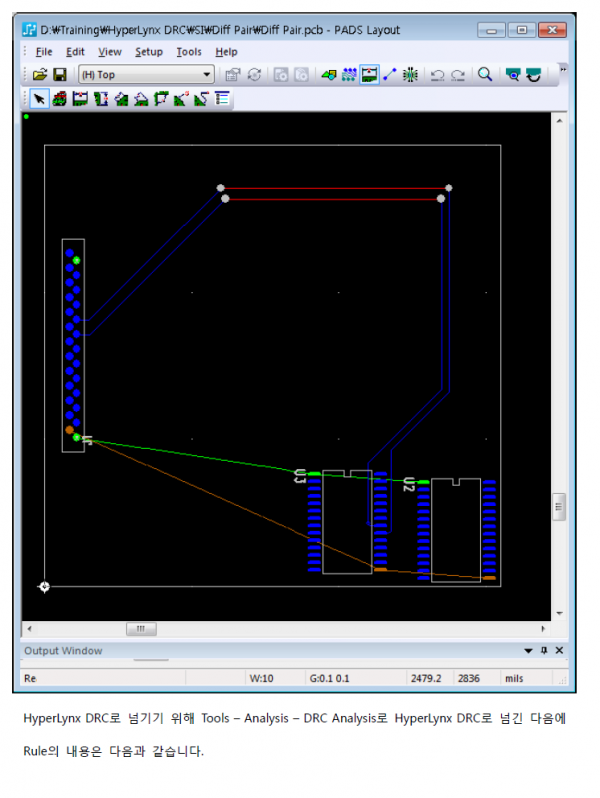The image size is (600, 798).
Task: Choose the Select mode arrow tool
Action: (39, 99)
